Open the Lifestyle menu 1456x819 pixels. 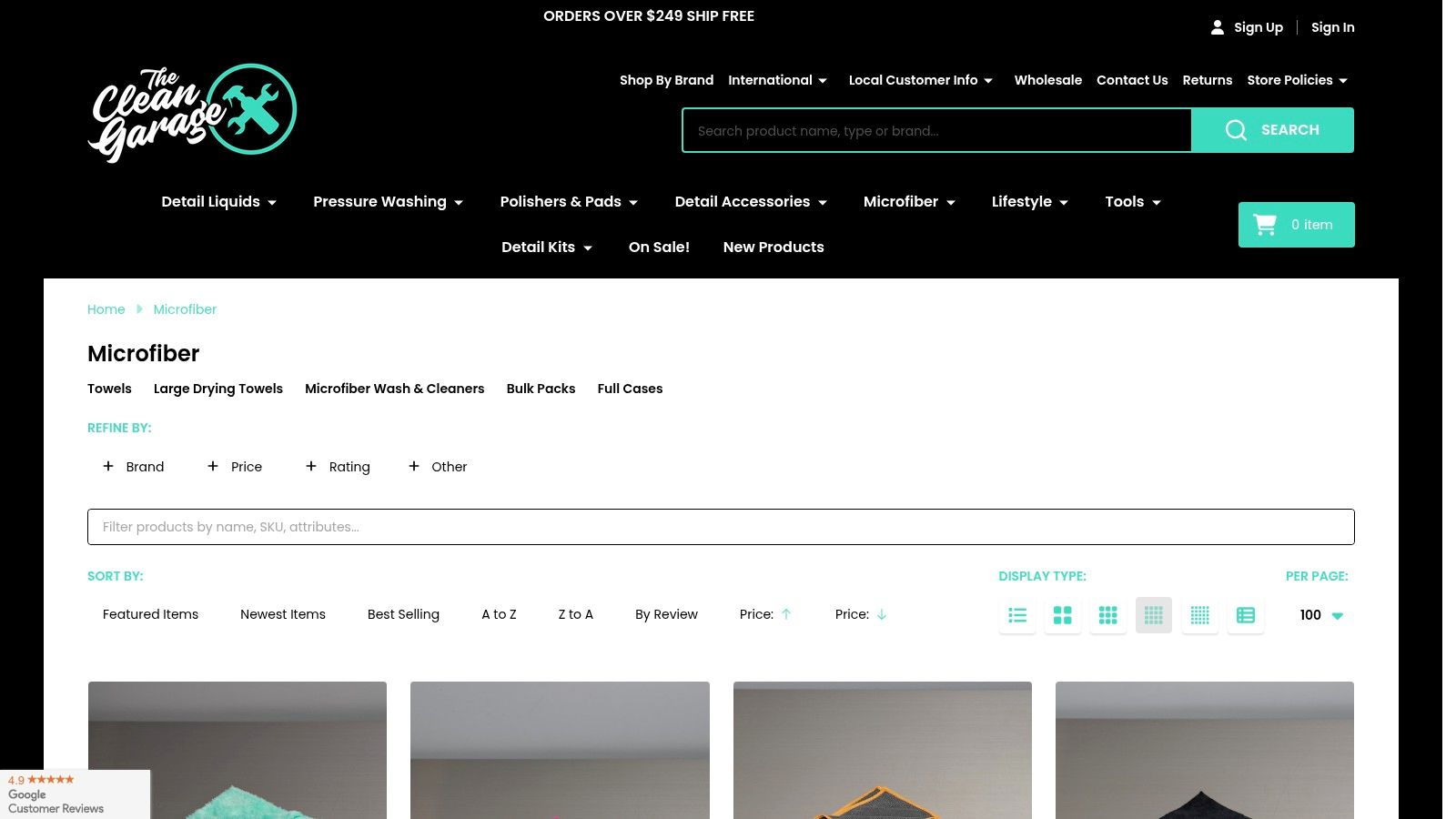click(x=1030, y=202)
